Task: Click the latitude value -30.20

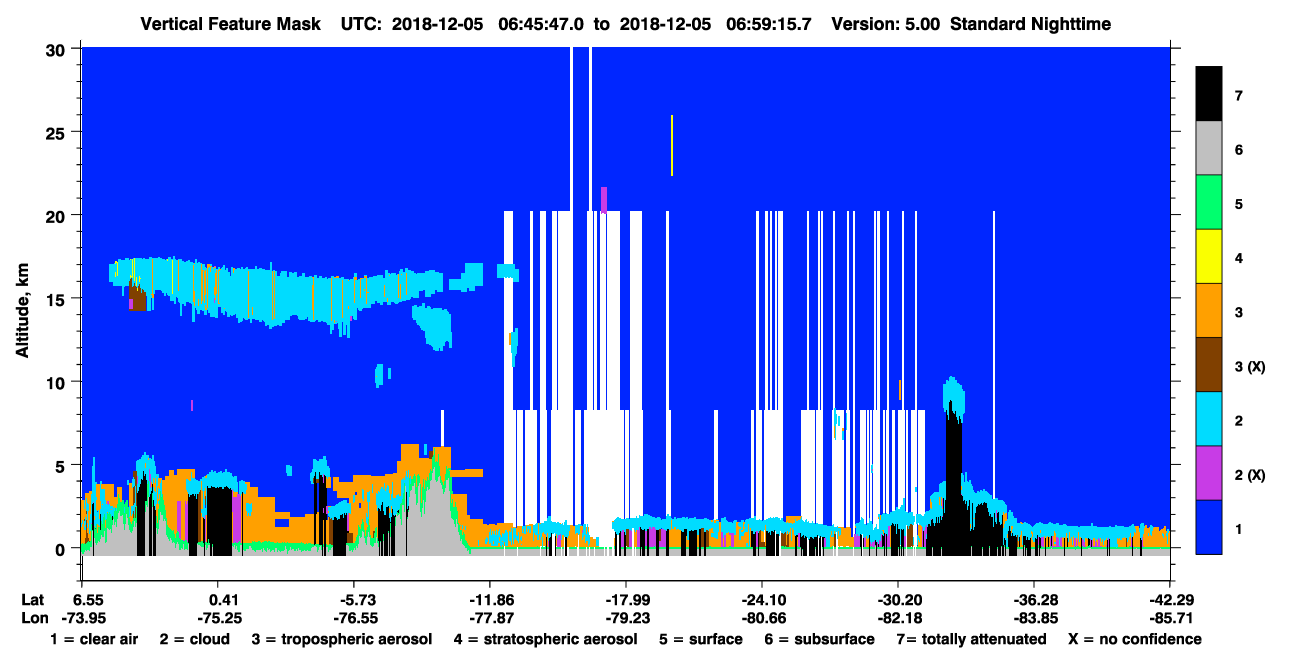Action: point(898,600)
